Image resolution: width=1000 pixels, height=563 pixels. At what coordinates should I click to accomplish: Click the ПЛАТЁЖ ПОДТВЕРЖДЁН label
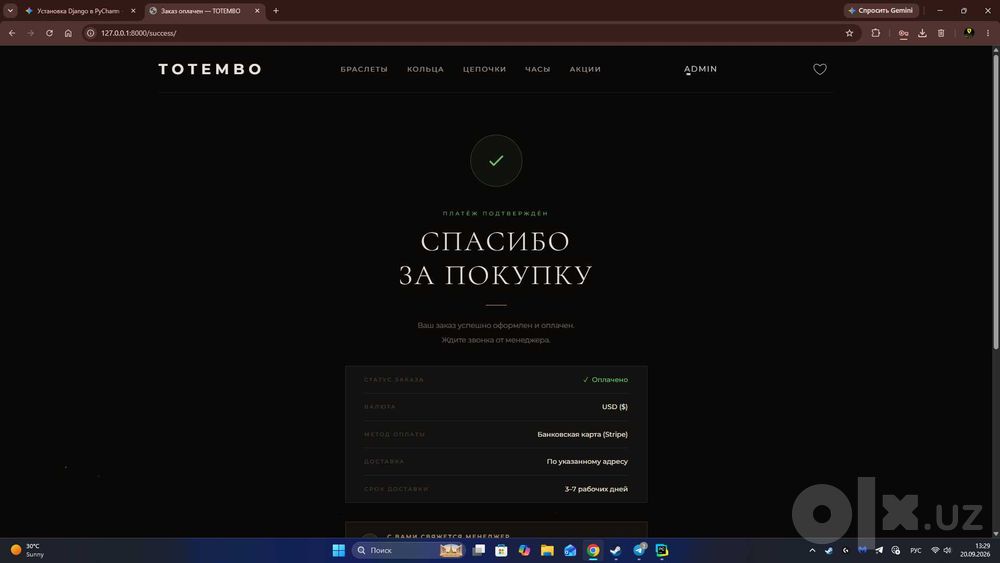pos(496,214)
